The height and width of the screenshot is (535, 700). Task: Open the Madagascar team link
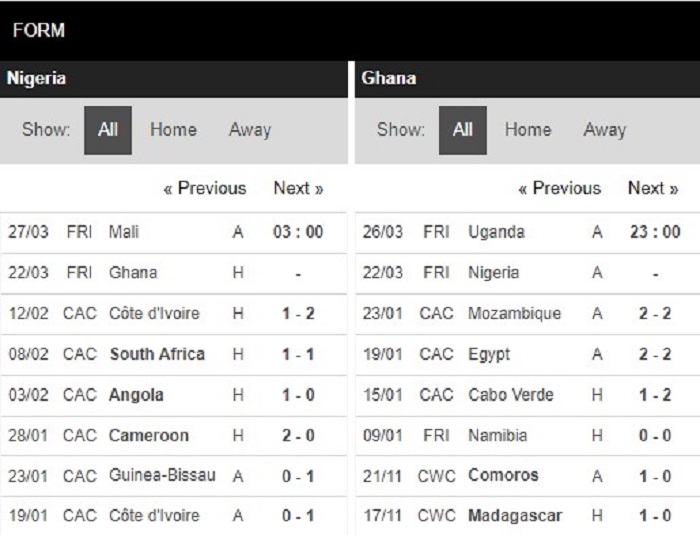[515, 516]
